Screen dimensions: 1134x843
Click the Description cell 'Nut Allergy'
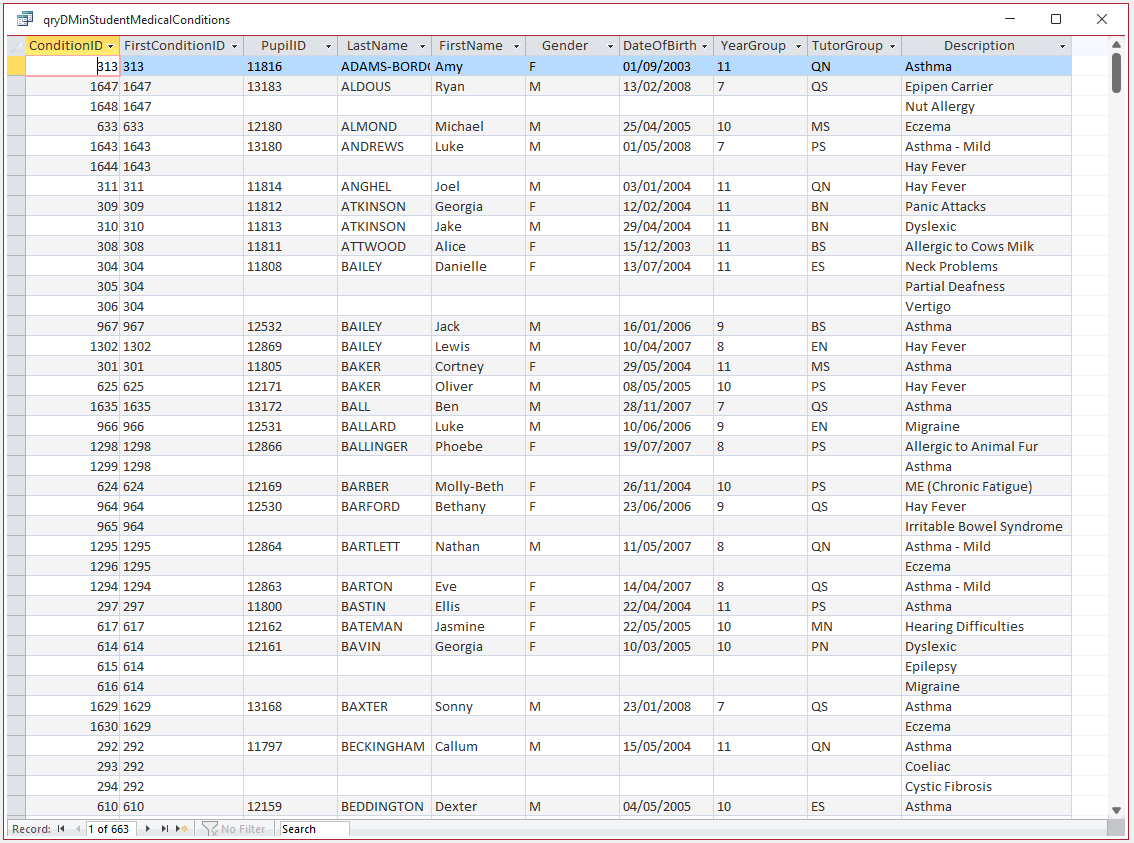[986, 106]
